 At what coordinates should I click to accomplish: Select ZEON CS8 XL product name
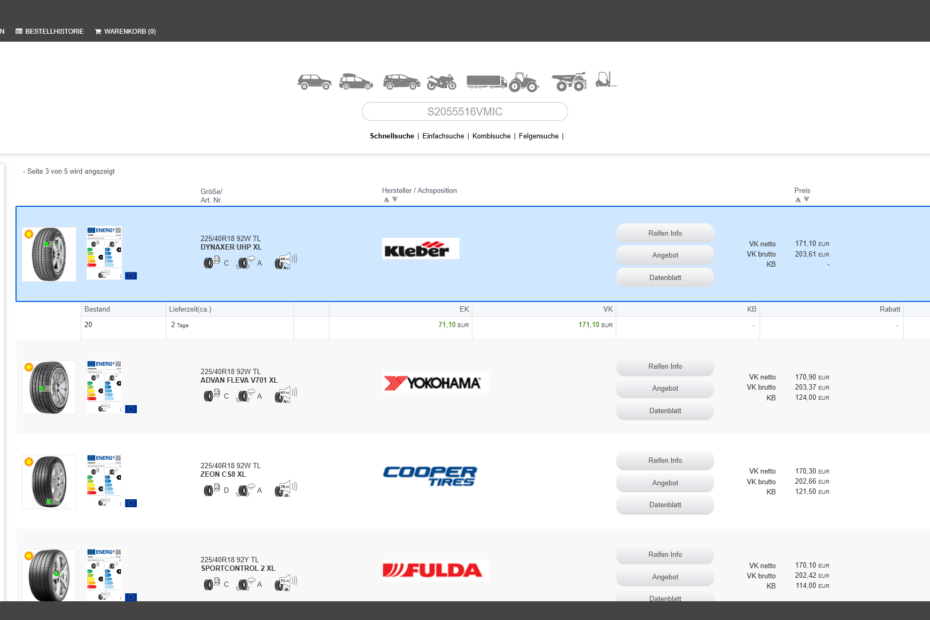[x=222, y=475]
